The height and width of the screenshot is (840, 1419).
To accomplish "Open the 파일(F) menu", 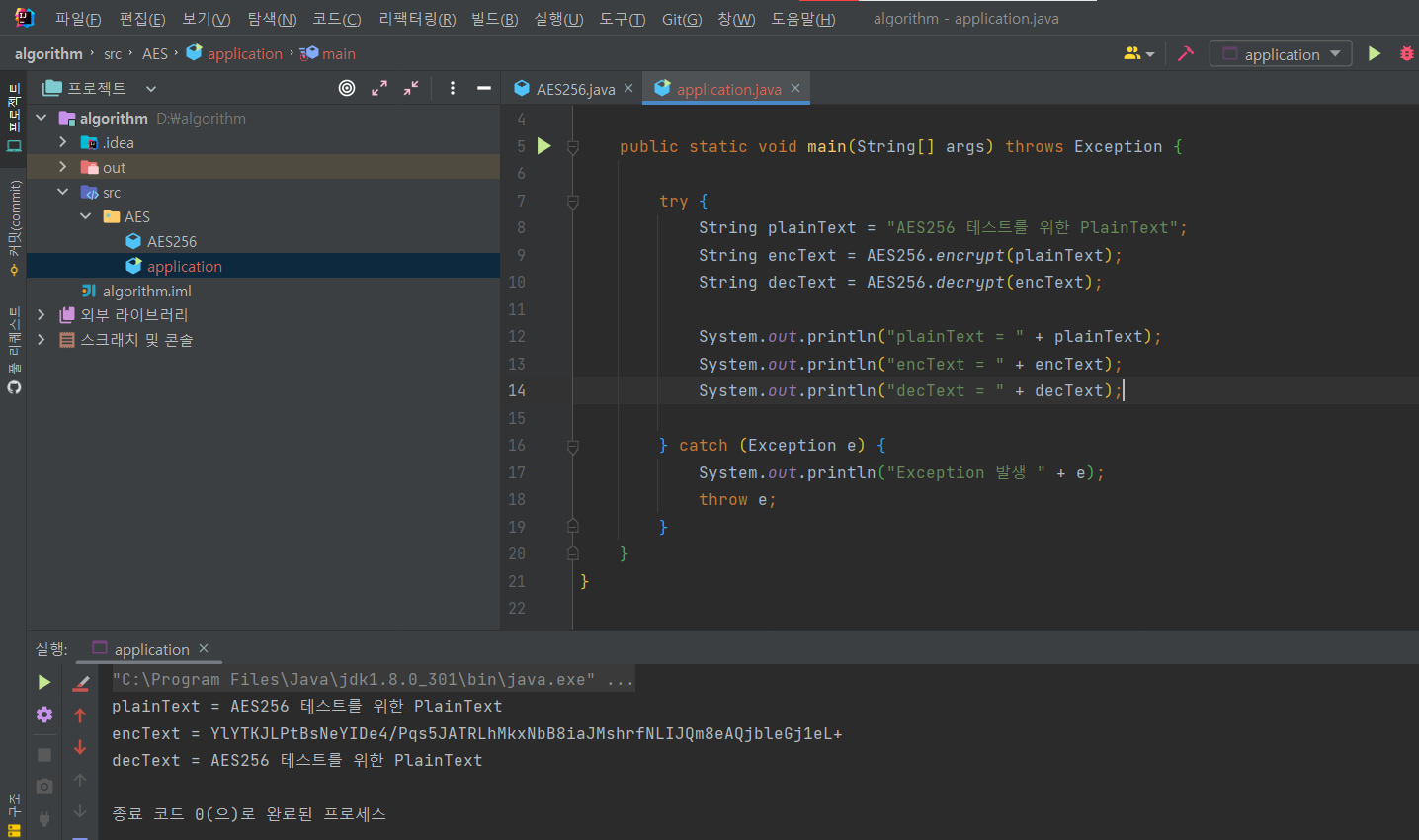I will pos(78,19).
